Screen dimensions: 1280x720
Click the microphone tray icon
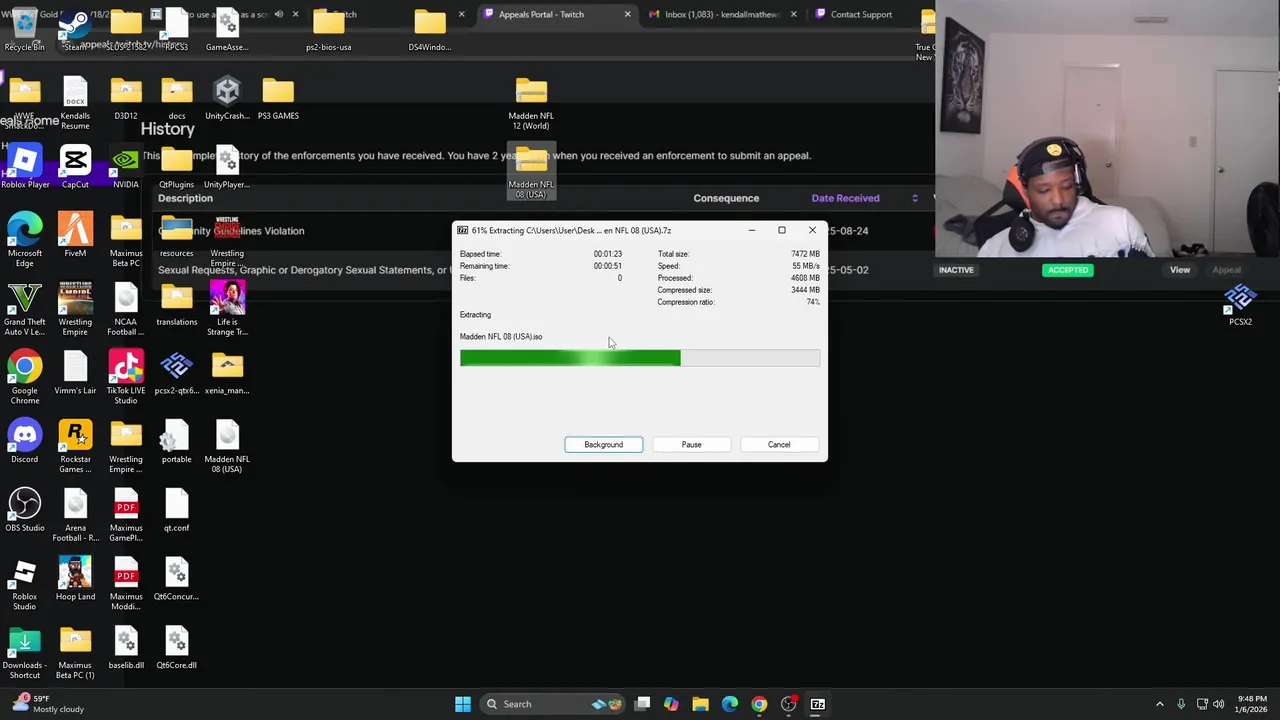pos(1181,704)
